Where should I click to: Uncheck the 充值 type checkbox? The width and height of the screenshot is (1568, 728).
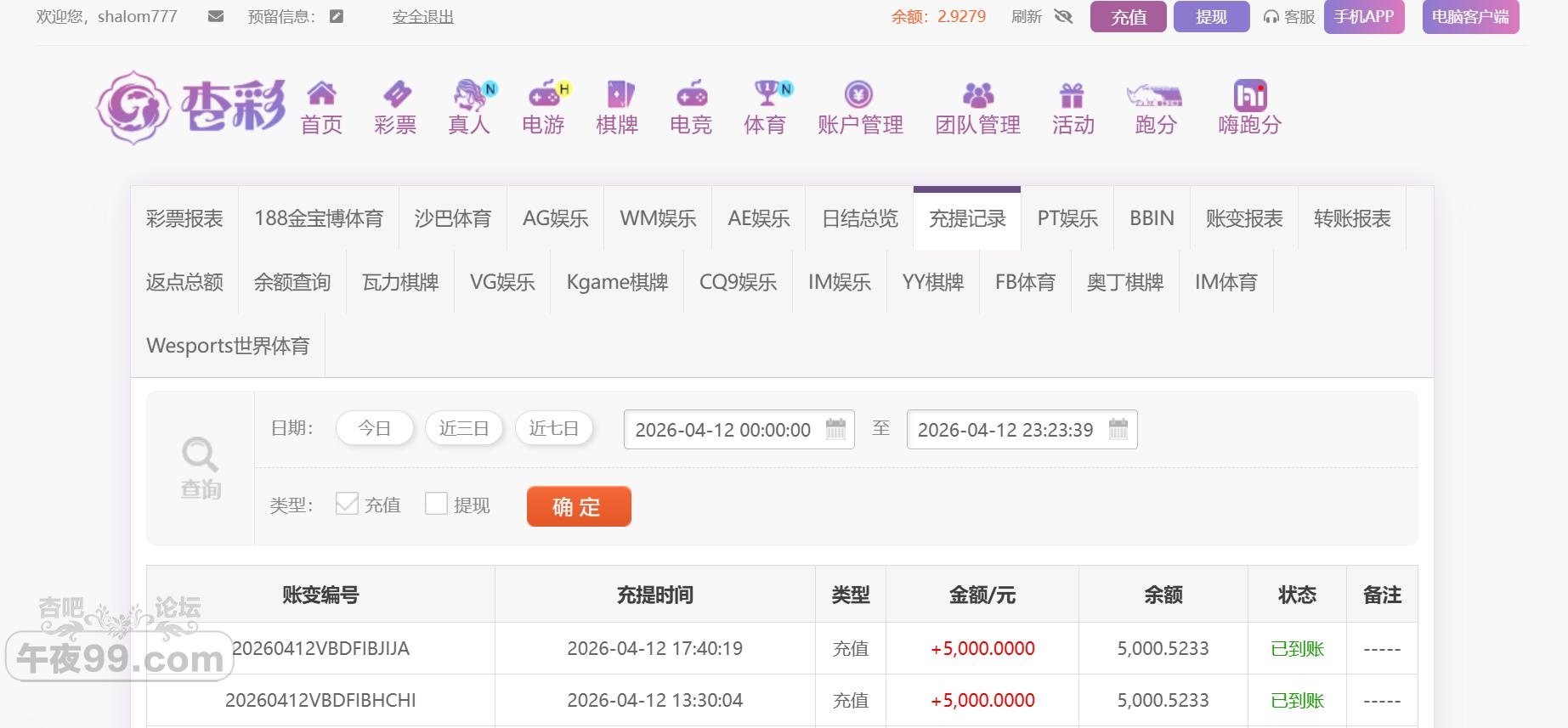click(347, 504)
